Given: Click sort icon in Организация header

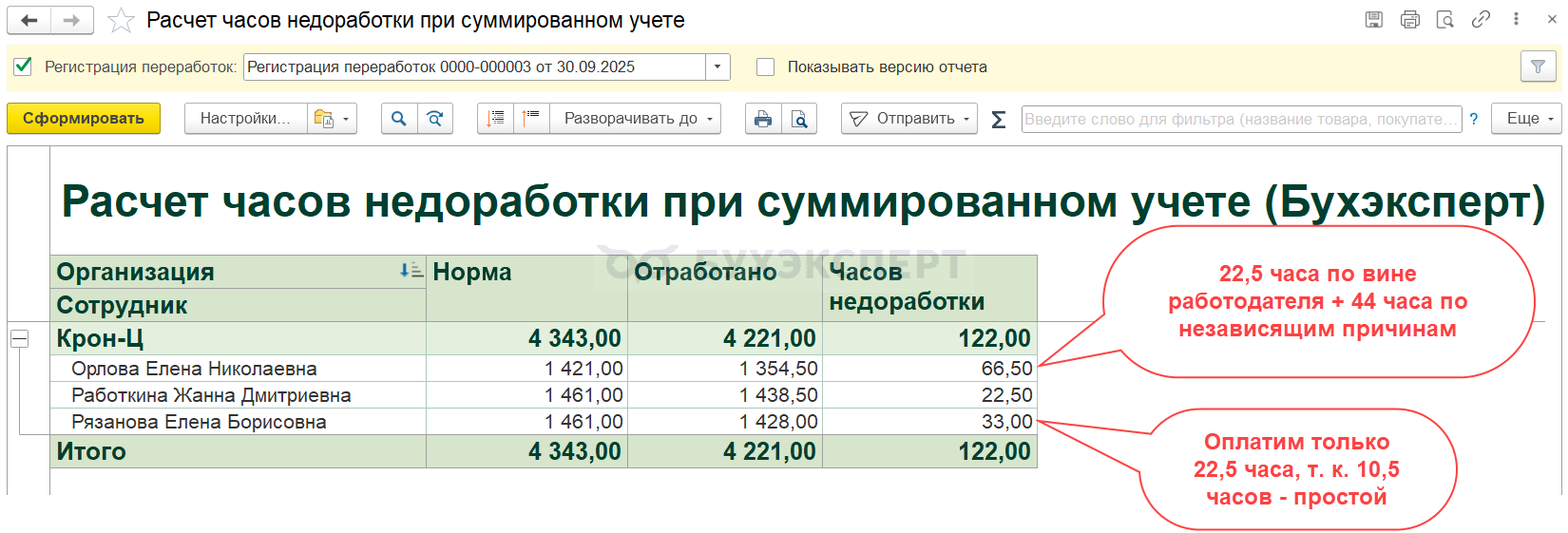Looking at the screenshot, I should pyautogui.click(x=411, y=271).
